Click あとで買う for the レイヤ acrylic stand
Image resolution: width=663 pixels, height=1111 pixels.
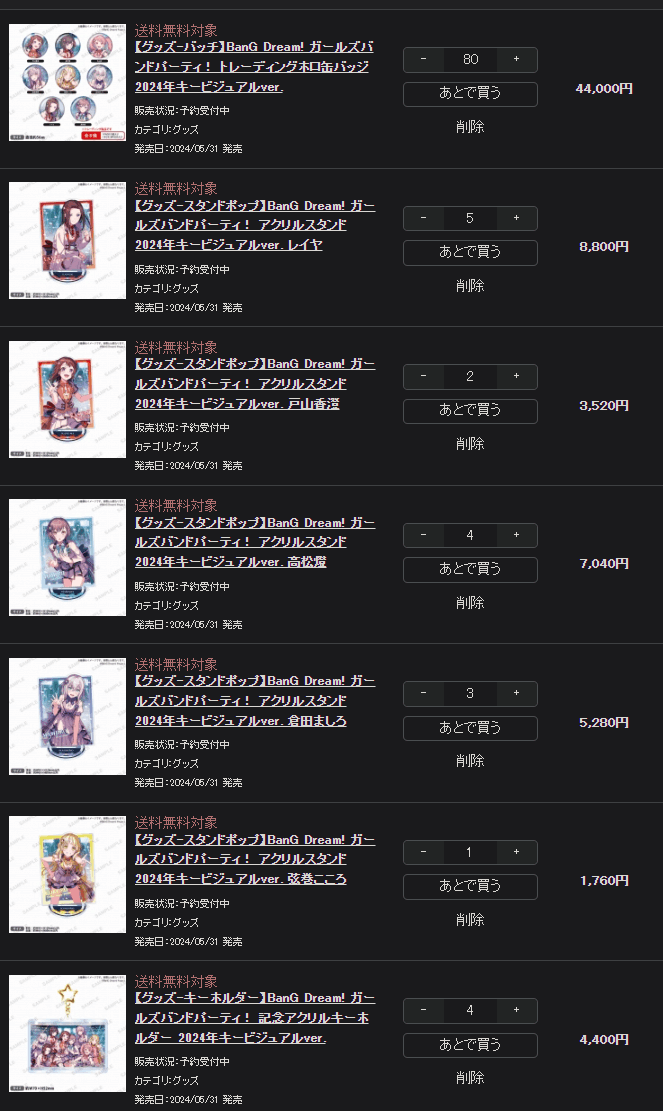pyautogui.click(x=470, y=252)
